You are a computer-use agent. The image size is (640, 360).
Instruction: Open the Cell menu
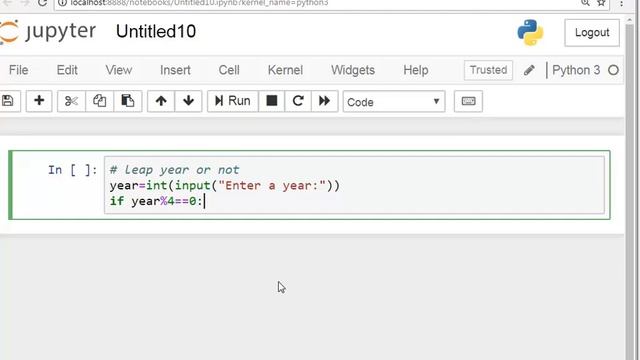[x=229, y=70]
